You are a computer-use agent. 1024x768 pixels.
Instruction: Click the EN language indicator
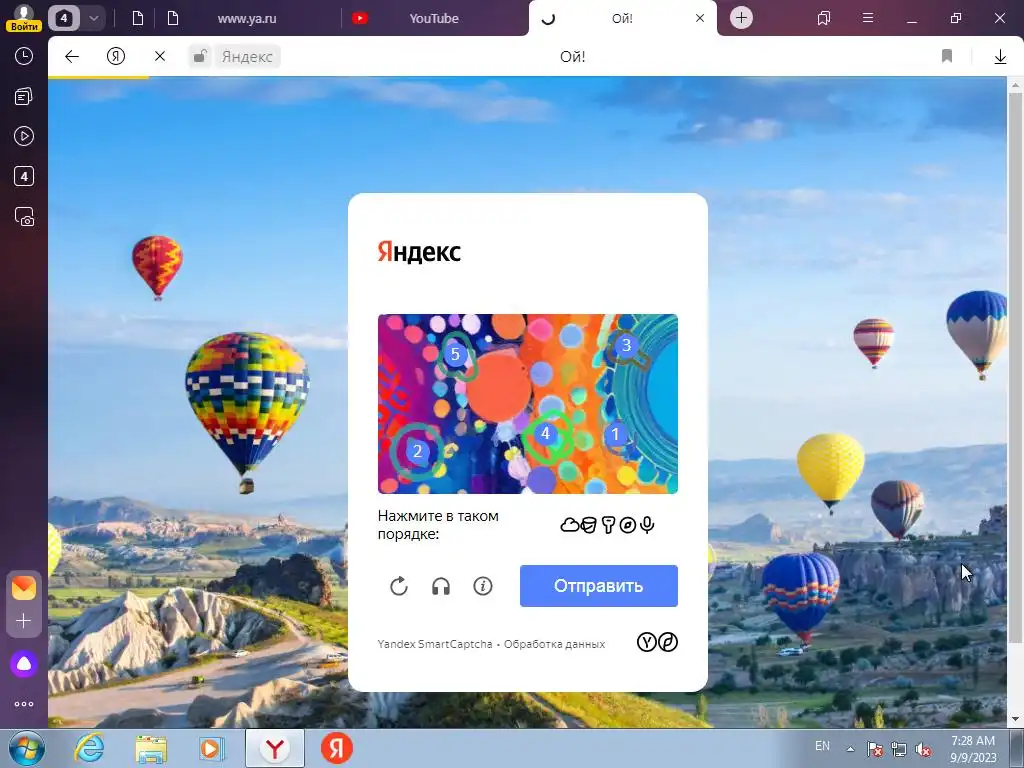[822, 745]
